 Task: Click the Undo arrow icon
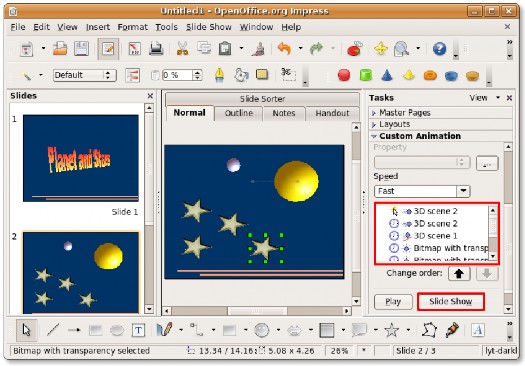tap(284, 49)
